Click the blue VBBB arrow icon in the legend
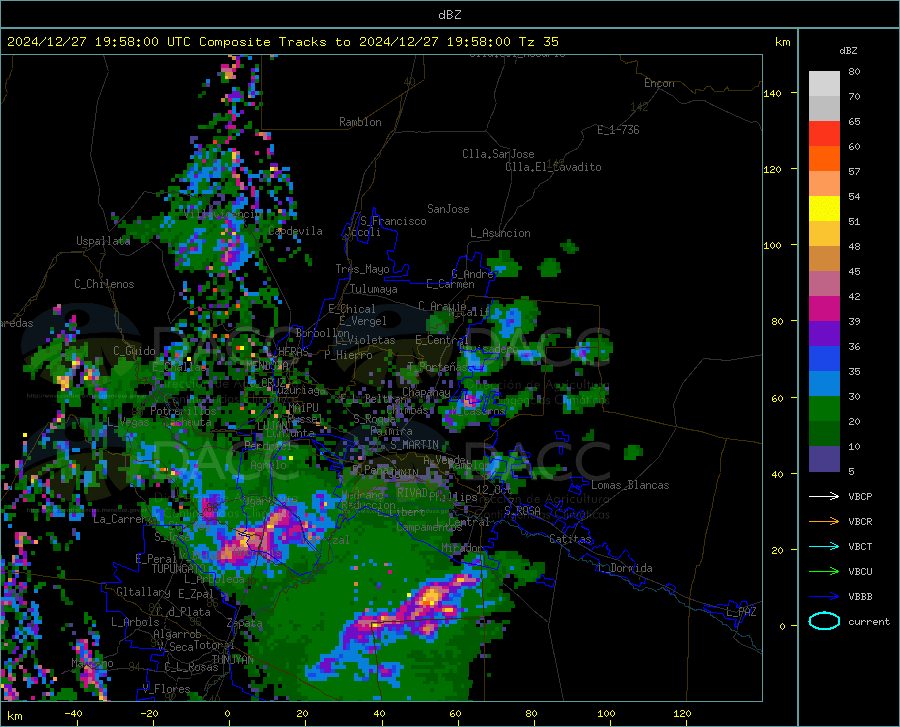 pos(824,597)
